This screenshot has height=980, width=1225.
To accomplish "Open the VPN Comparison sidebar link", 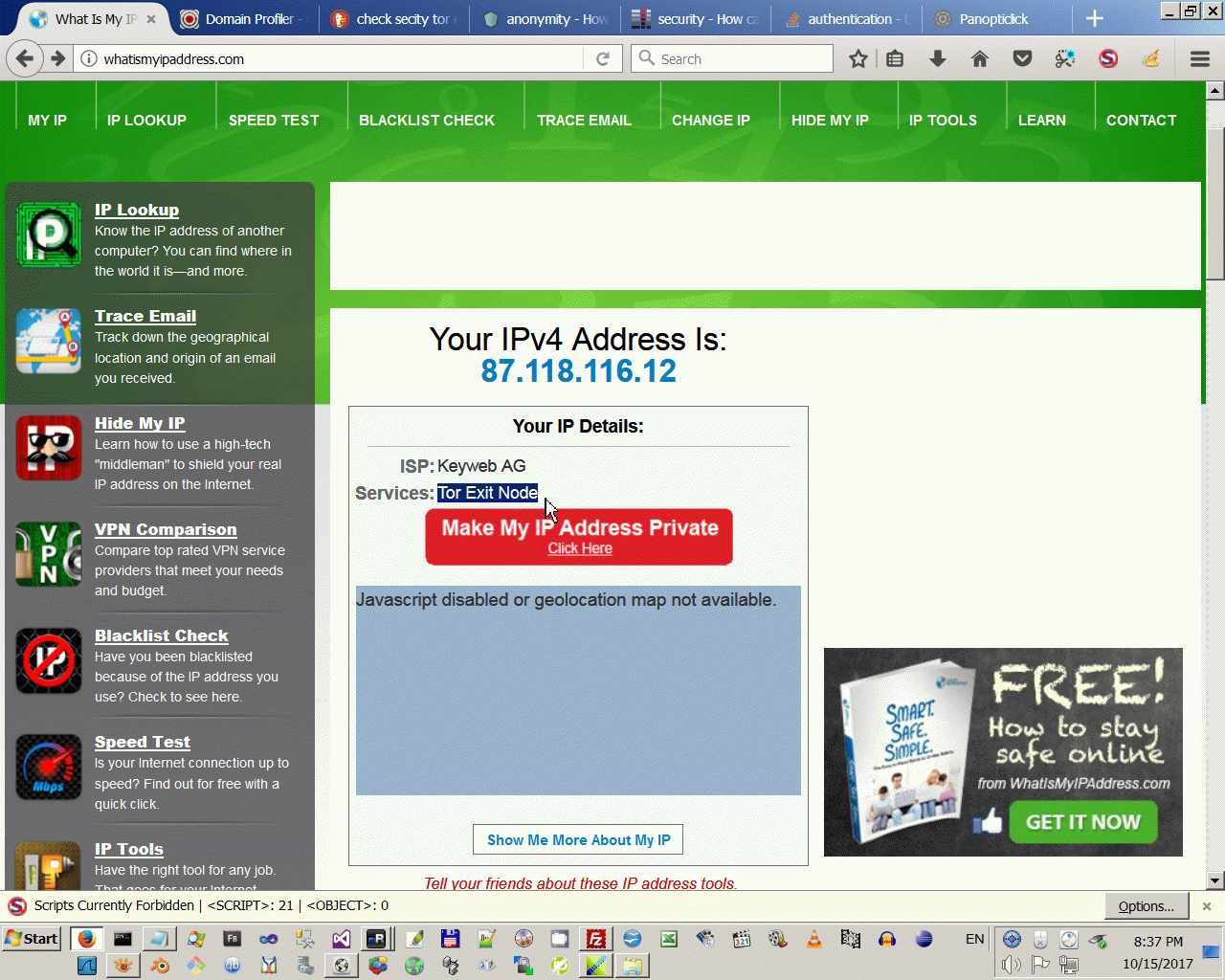I will tap(166, 529).
